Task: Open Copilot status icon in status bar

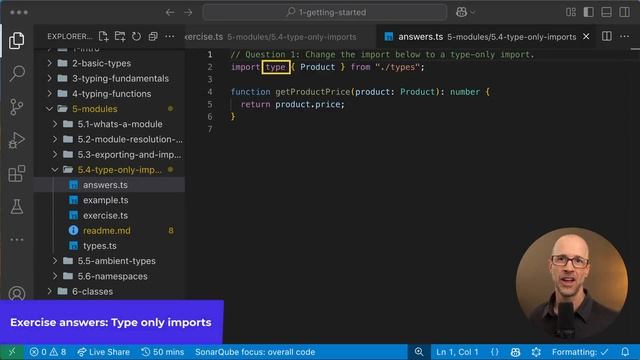Action: tap(516, 352)
